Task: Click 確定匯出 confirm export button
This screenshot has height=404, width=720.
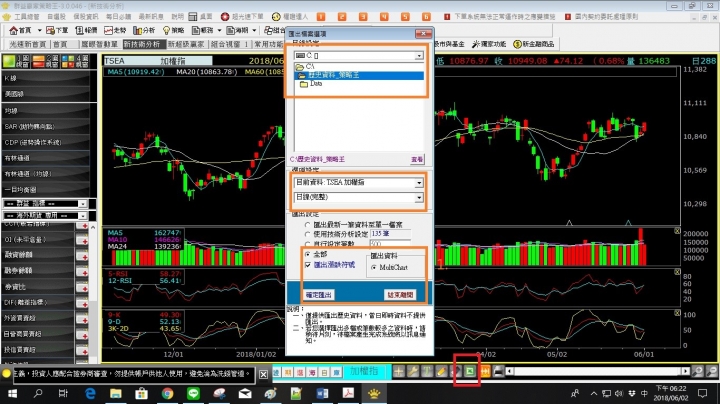Action: point(319,295)
